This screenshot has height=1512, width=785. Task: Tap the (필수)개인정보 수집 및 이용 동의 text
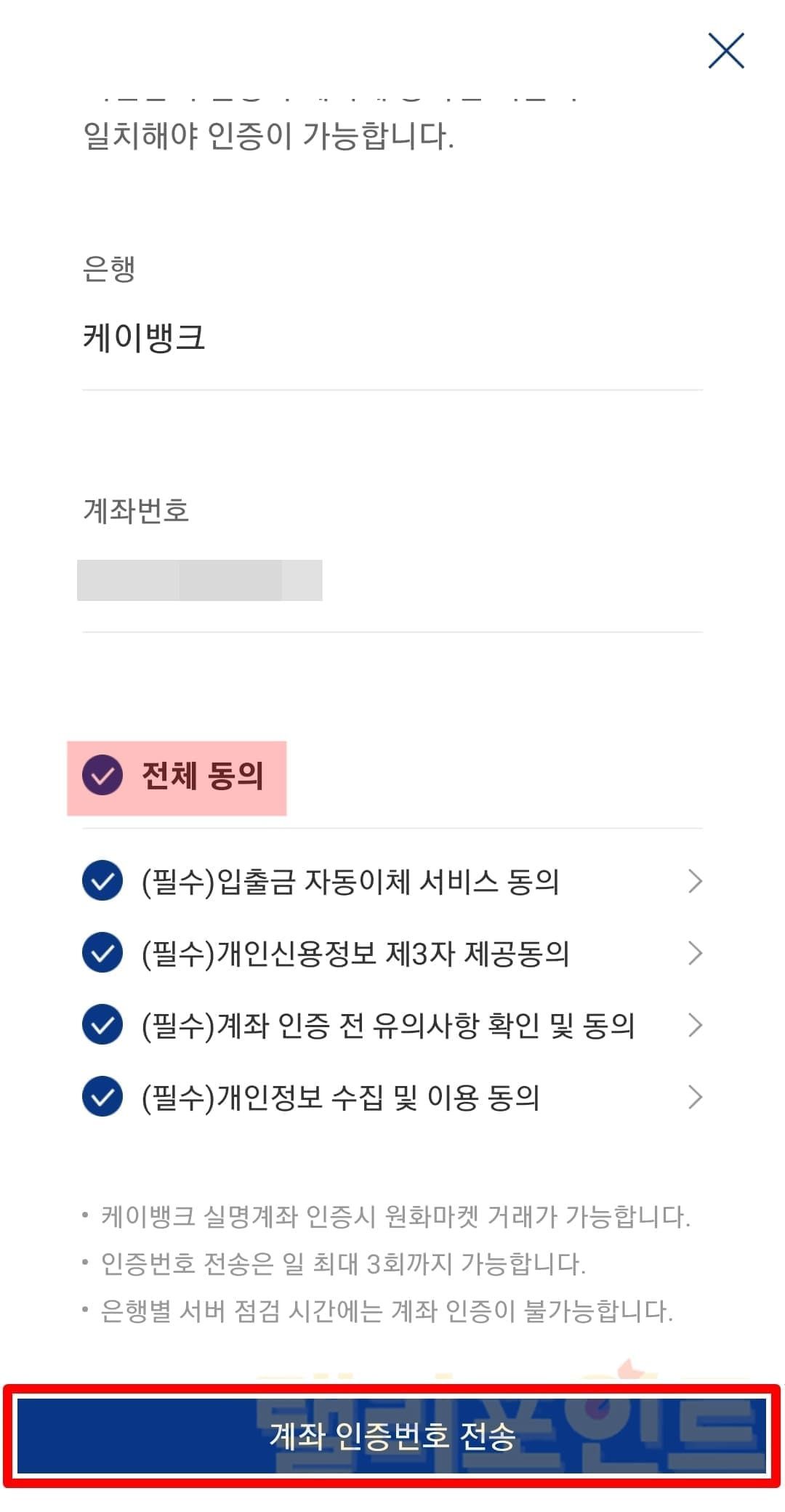(x=340, y=1098)
